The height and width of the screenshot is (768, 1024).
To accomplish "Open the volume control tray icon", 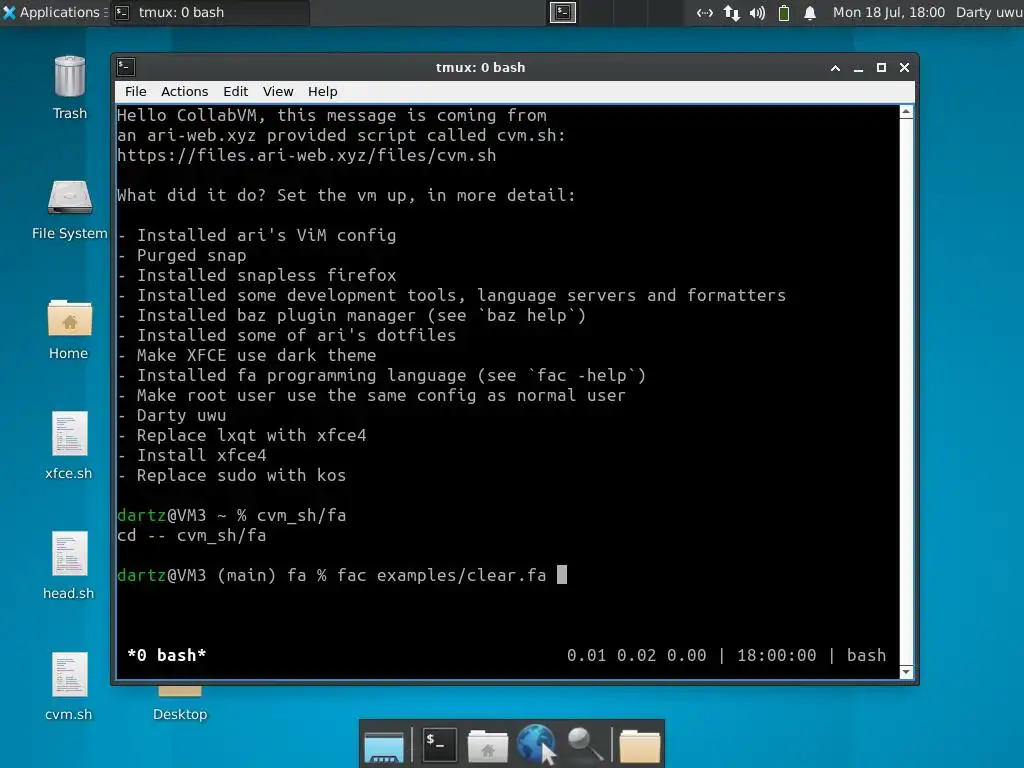I will [757, 12].
